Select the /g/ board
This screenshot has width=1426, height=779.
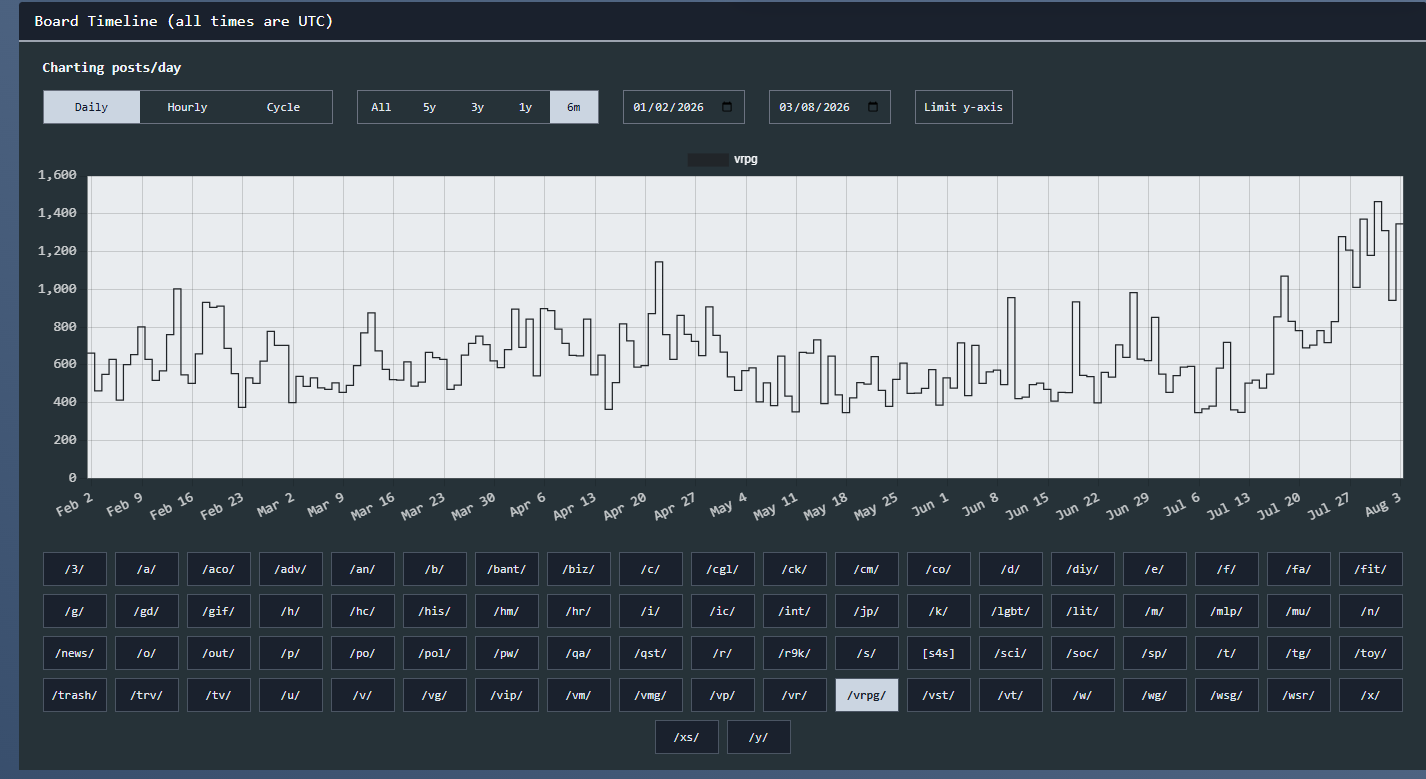click(x=75, y=611)
